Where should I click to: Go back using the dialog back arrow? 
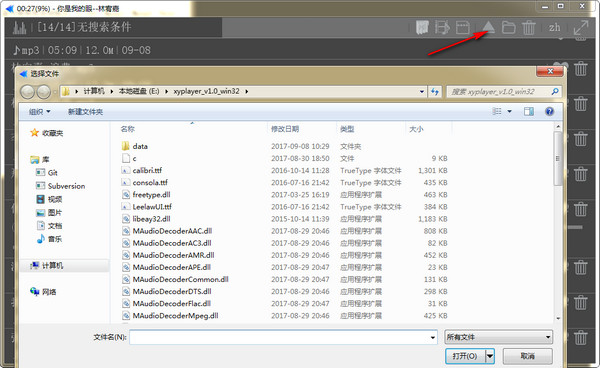(x=28, y=92)
